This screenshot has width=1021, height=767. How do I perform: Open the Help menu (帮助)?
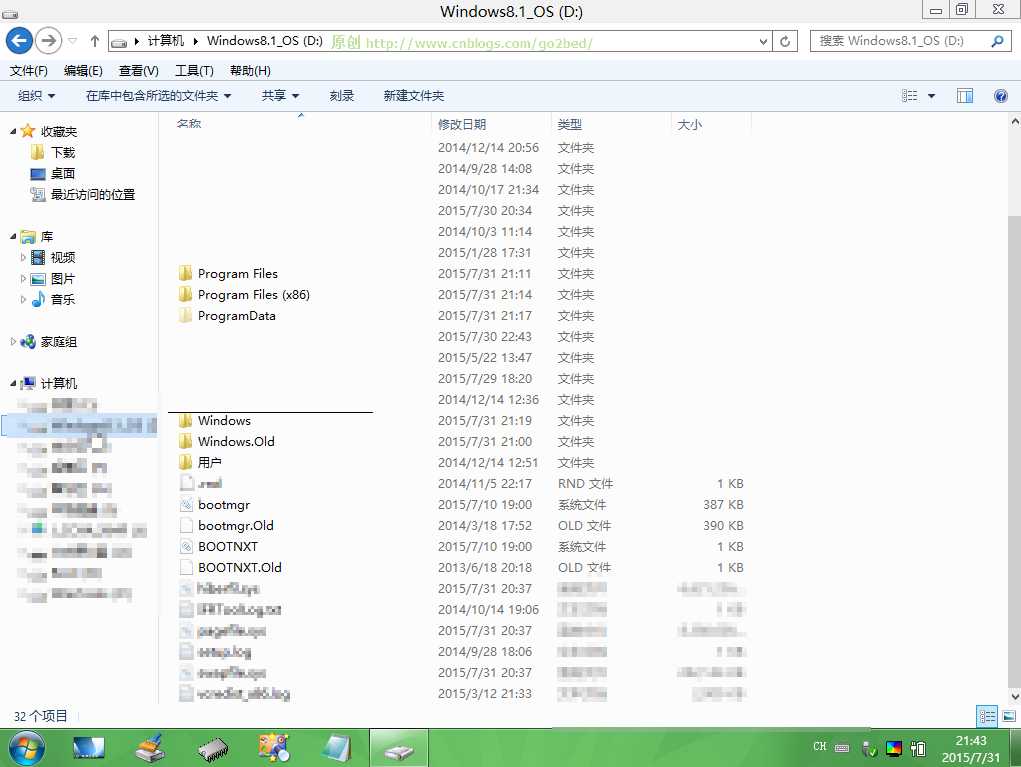click(250, 70)
